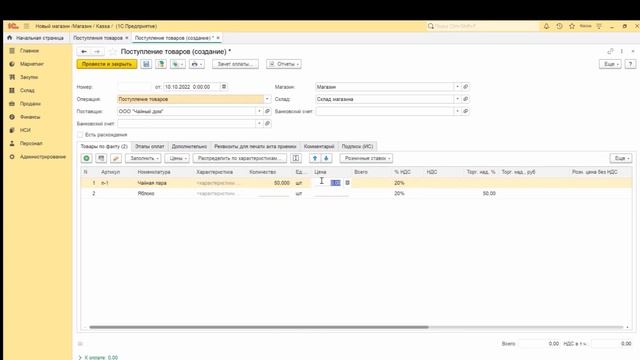Viewport: 640px width, 360px height.
Task: Click the forward arrow navigation button
Action: 97,51
